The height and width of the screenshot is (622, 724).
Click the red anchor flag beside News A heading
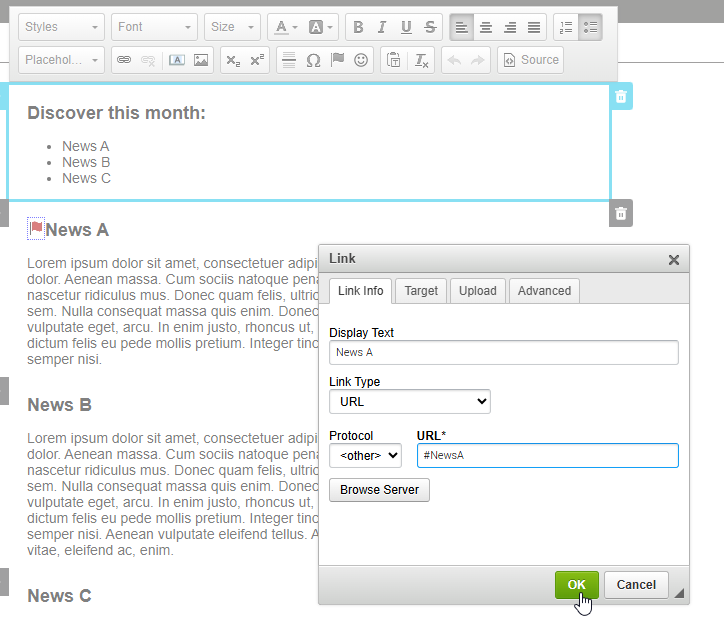pos(36,229)
